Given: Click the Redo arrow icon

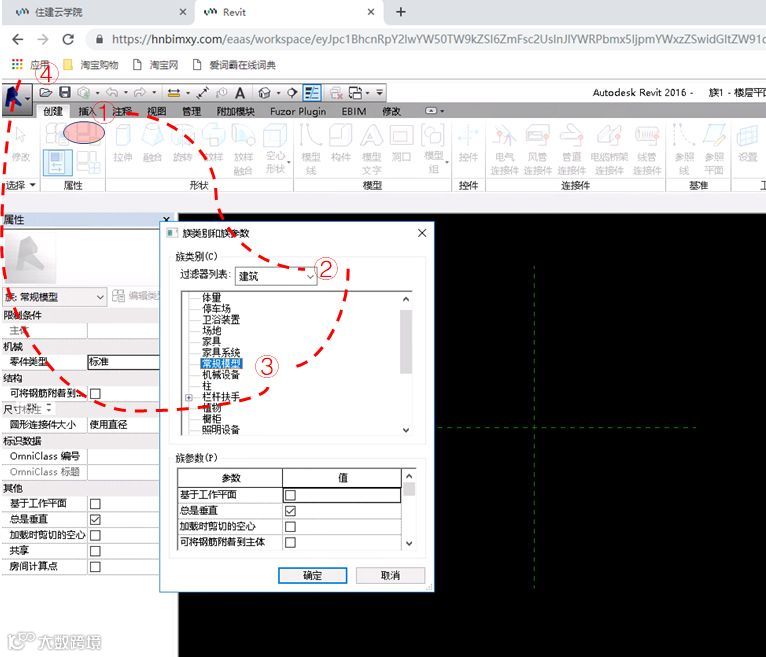Looking at the screenshot, I should 140,92.
